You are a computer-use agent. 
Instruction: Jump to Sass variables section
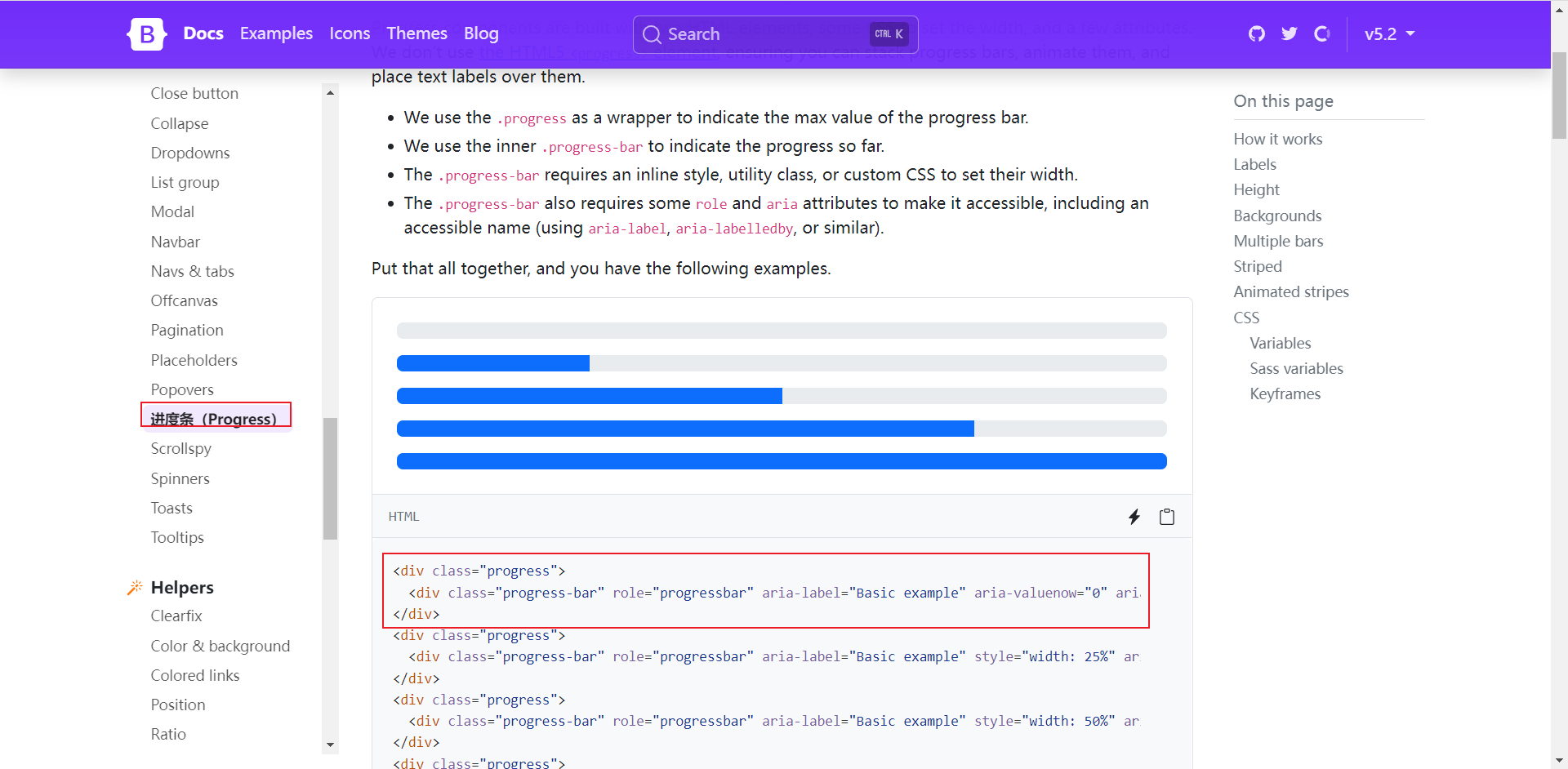point(1296,368)
